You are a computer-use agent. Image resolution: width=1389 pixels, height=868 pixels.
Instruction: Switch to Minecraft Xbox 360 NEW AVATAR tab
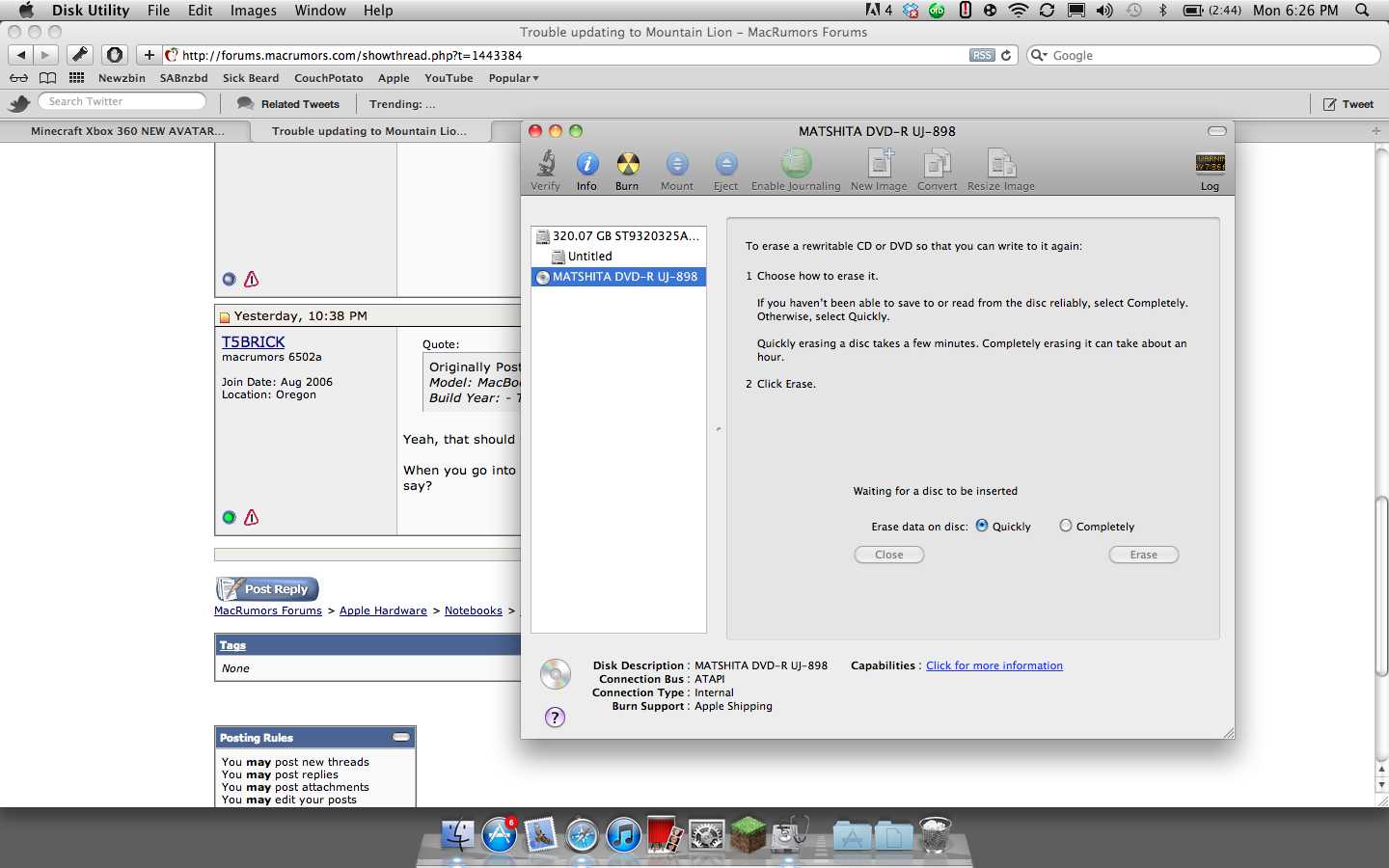tap(125, 131)
